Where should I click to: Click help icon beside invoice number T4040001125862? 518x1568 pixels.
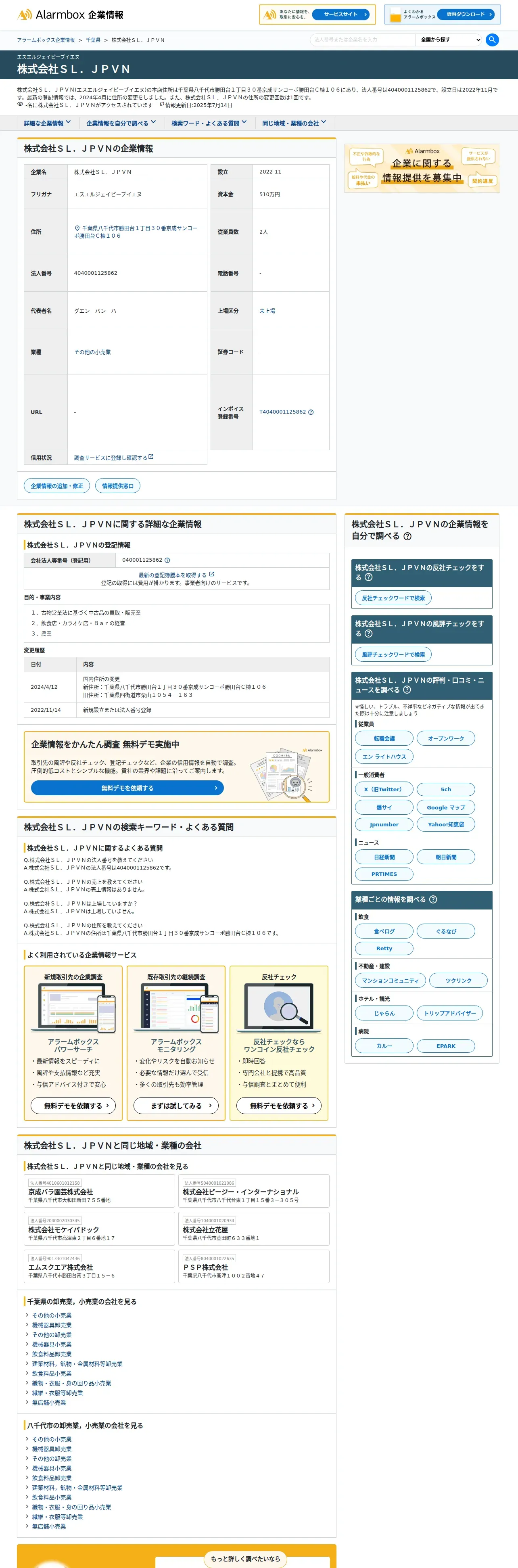click(x=310, y=412)
